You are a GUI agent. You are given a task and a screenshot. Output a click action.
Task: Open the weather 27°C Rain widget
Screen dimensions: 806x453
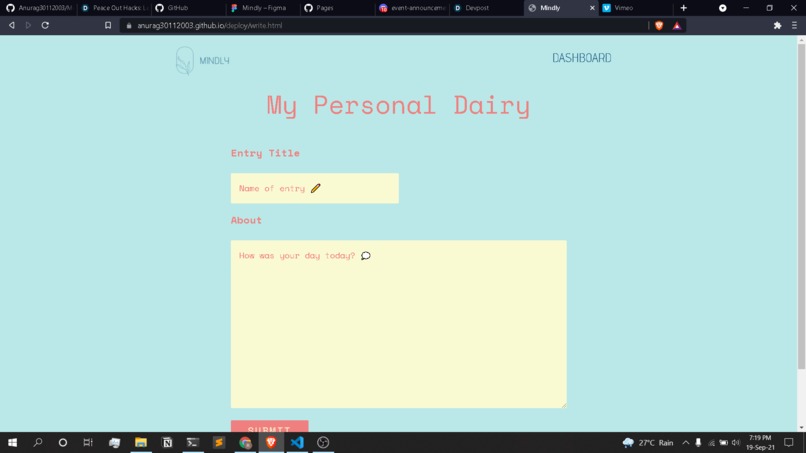(x=648, y=443)
